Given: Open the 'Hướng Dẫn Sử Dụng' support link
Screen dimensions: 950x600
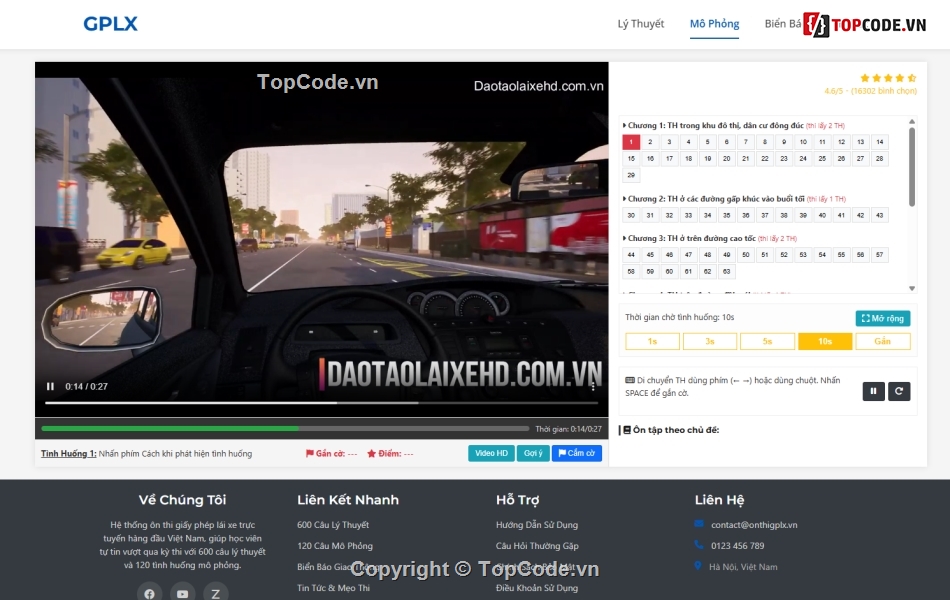Looking at the screenshot, I should click(537, 525).
